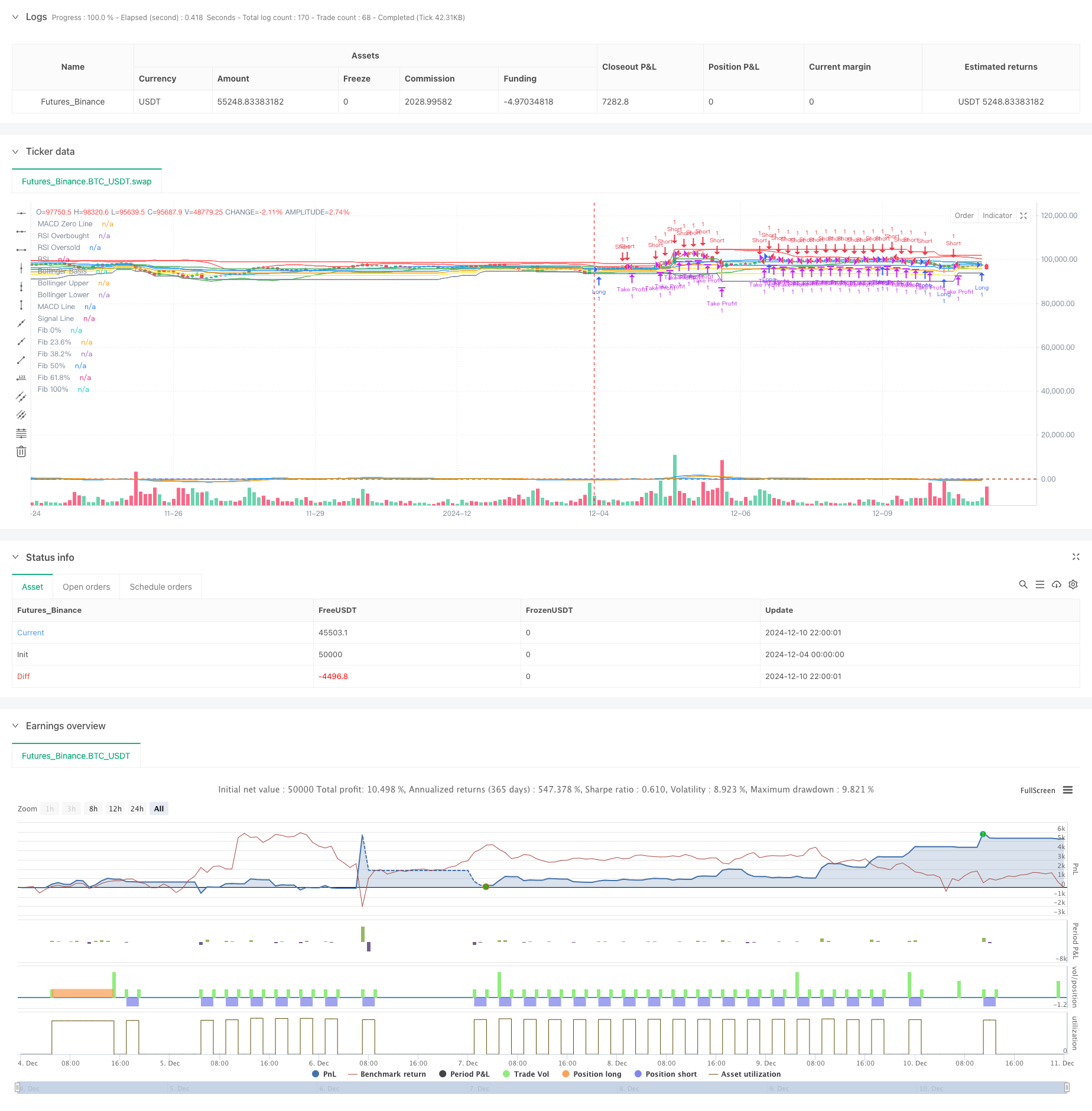Click the Futures_Binance name cell in Logs table
This screenshot has height=1111, width=1092.
point(73,102)
